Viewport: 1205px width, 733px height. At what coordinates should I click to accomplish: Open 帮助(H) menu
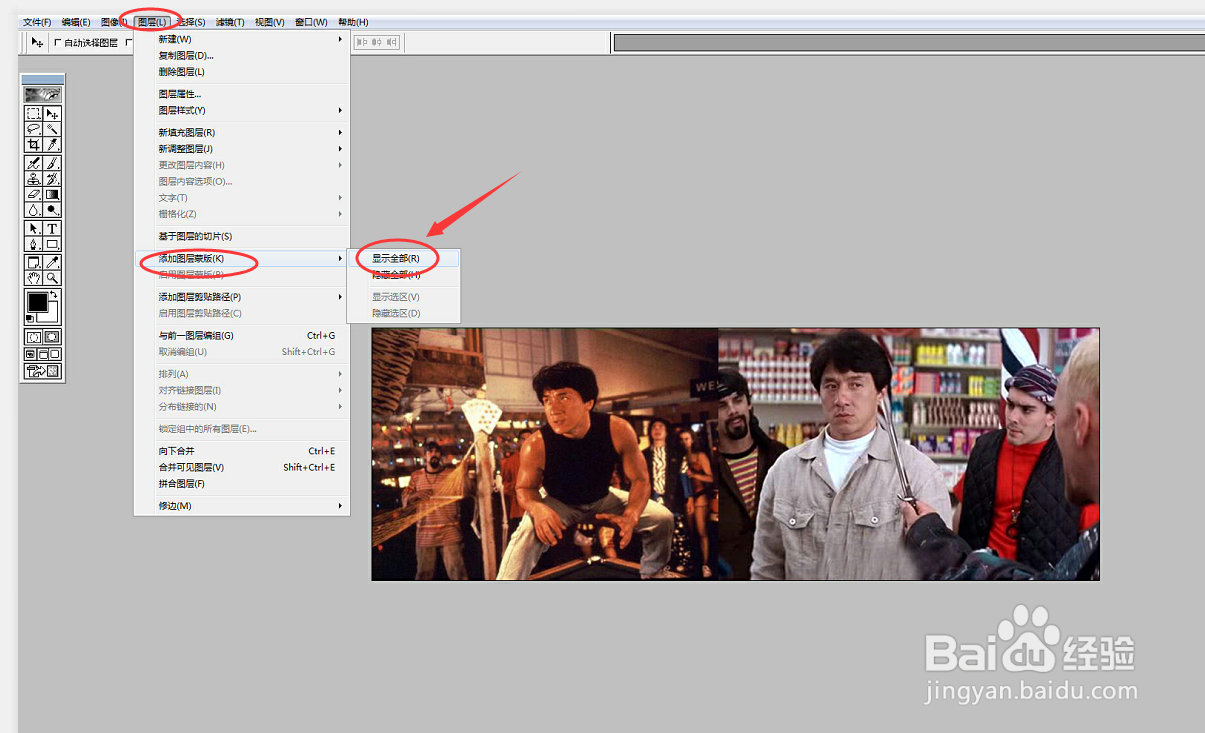353,22
